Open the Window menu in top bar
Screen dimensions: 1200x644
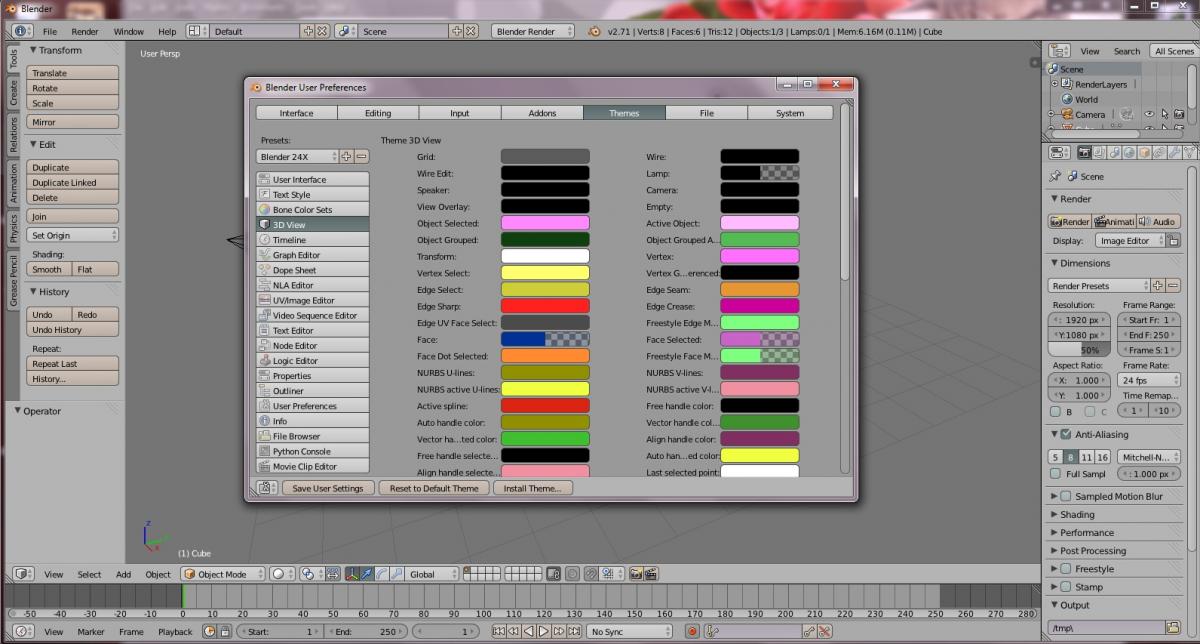pos(128,31)
